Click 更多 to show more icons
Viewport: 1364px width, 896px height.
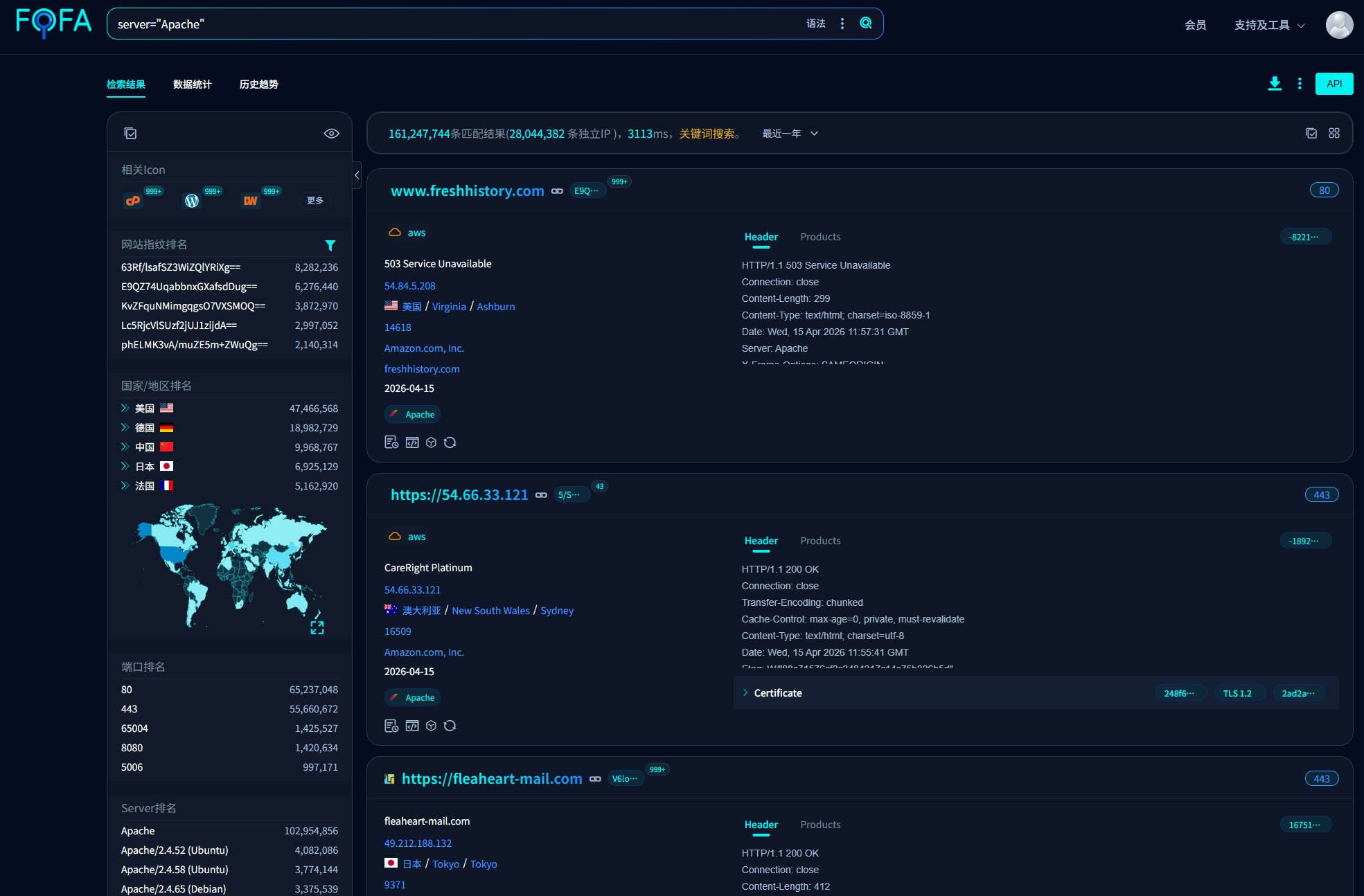click(x=315, y=201)
